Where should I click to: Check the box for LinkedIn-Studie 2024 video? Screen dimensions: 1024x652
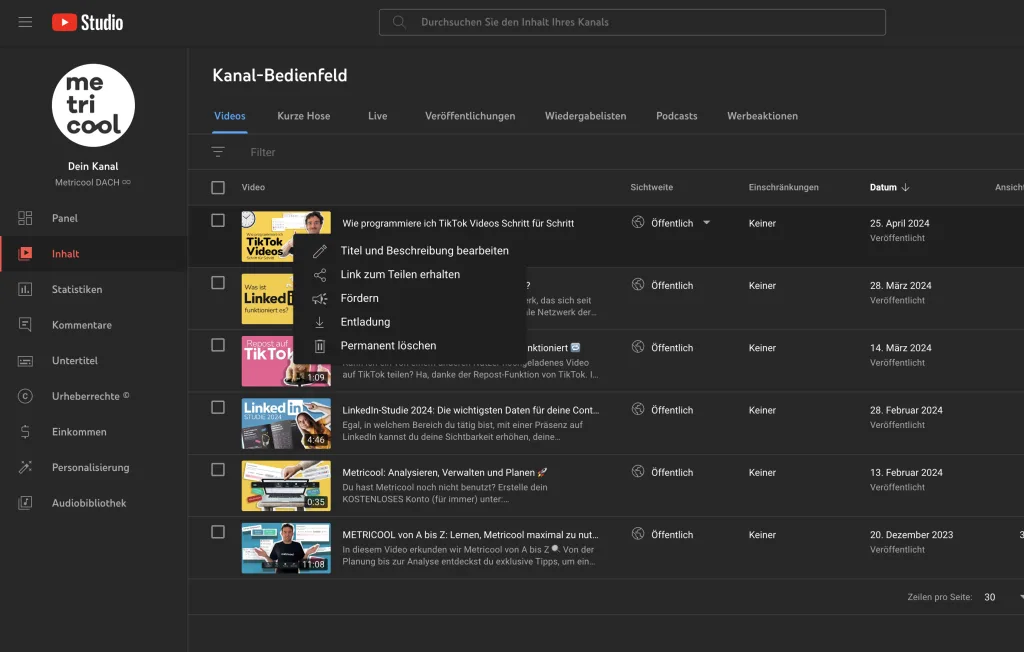click(x=218, y=407)
